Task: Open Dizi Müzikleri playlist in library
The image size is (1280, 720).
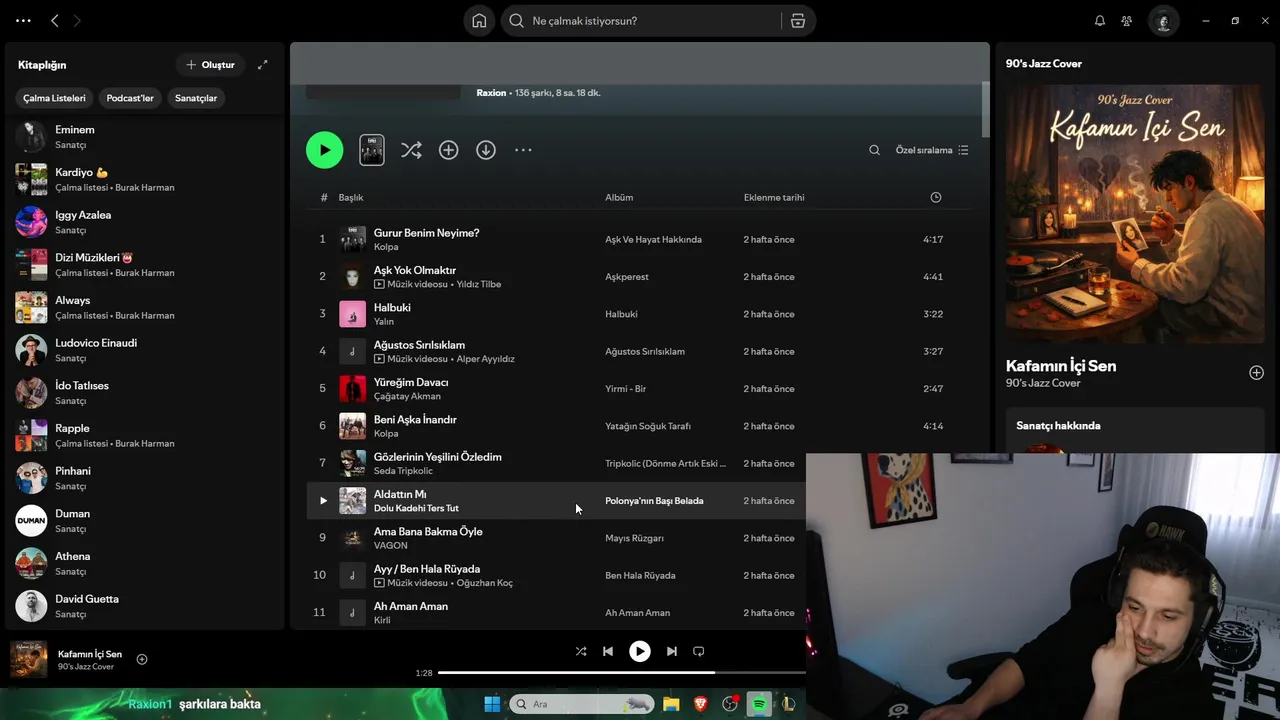Action: pyautogui.click(x=145, y=264)
